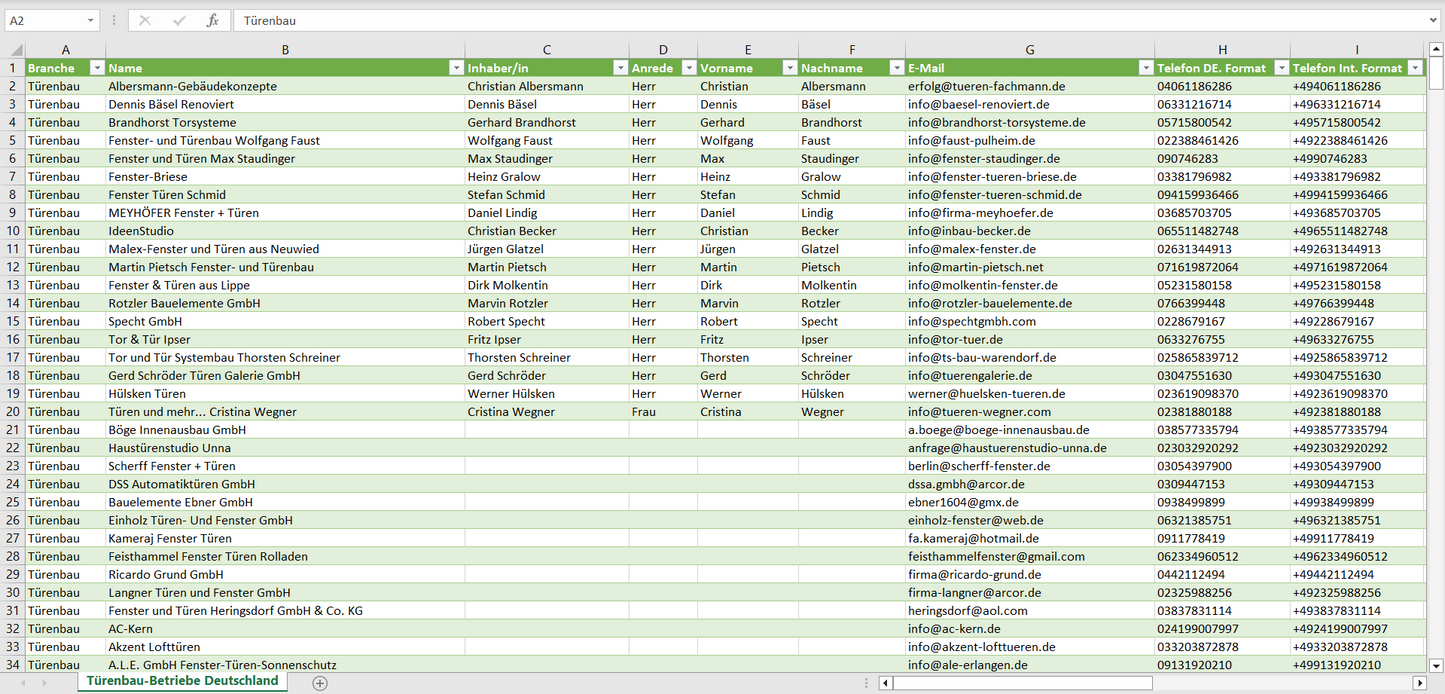This screenshot has width=1445, height=694.
Task: Click the horizontal scrollbar right arrow
Action: point(1419,683)
